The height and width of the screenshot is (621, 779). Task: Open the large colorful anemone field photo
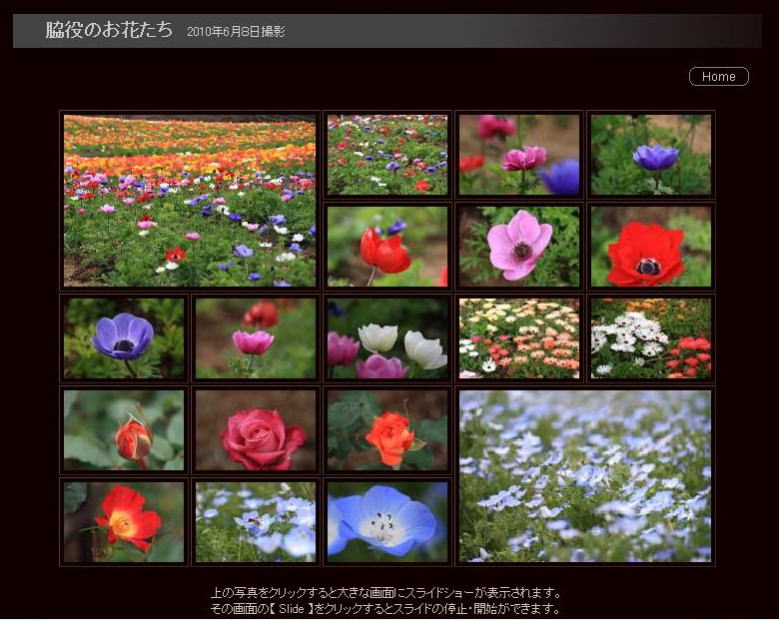pyautogui.click(x=190, y=201)
